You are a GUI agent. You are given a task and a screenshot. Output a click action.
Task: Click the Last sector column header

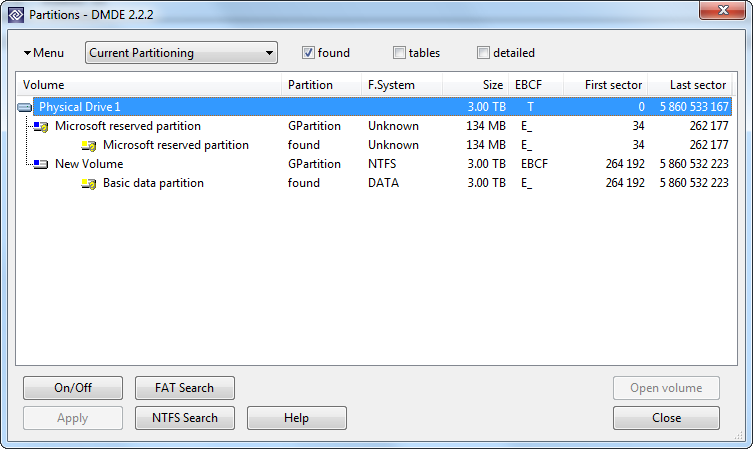click(x=690, y=85)
